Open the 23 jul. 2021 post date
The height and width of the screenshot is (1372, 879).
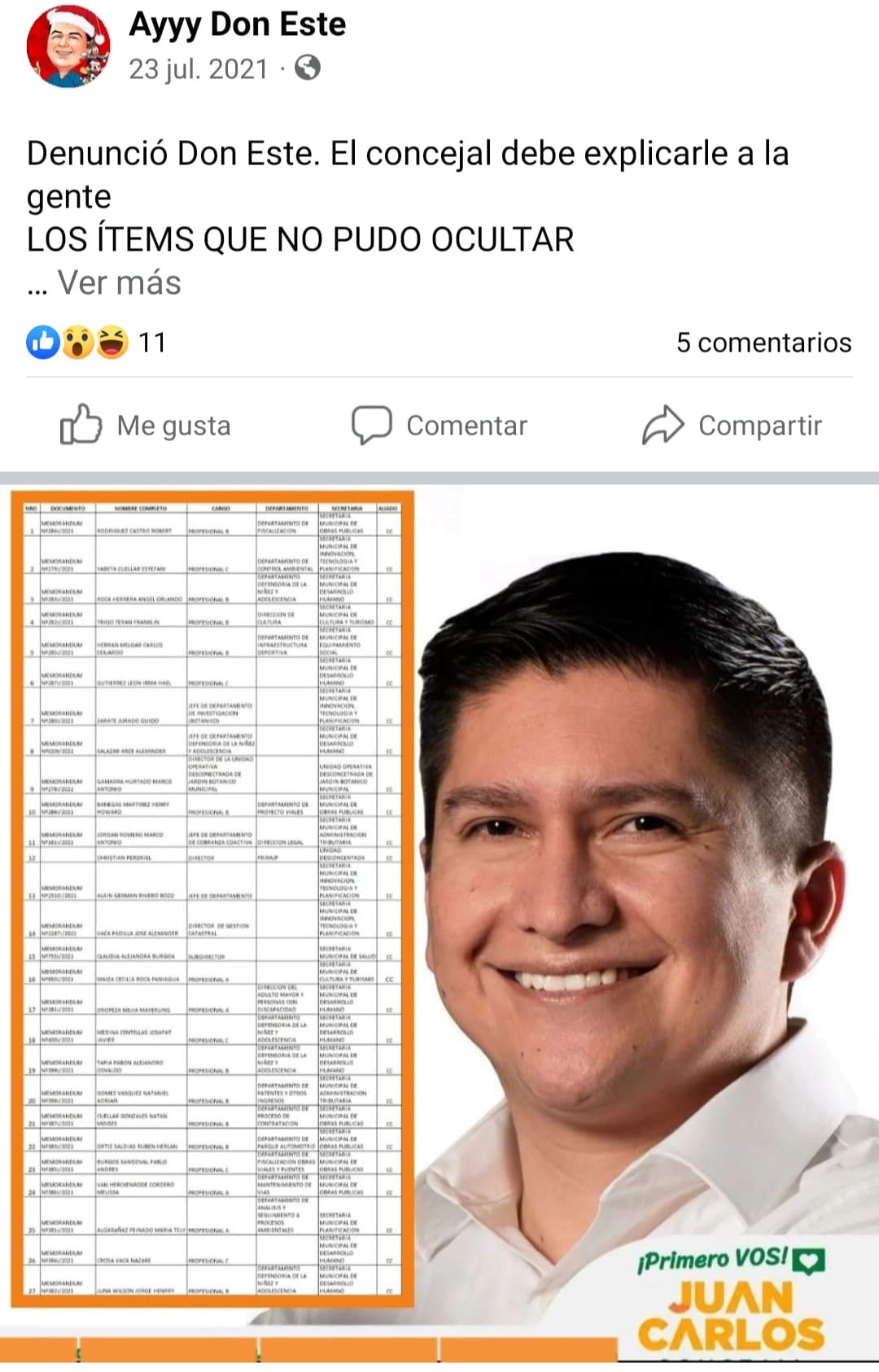[199, 68]
